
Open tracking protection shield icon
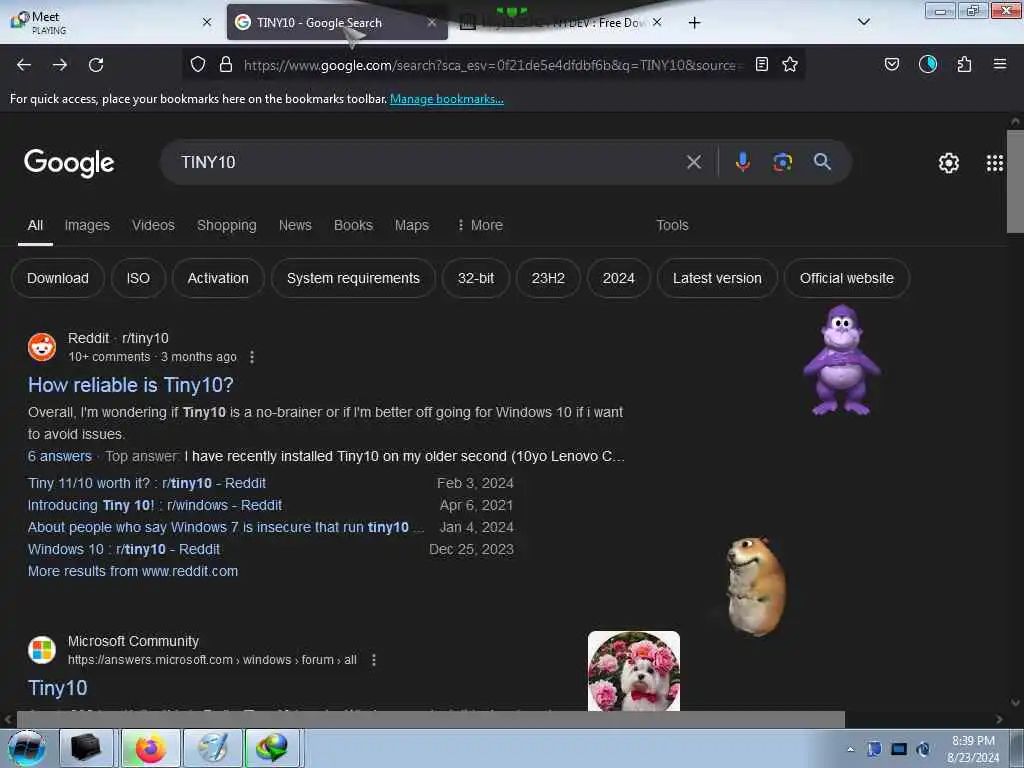[198, 64]
